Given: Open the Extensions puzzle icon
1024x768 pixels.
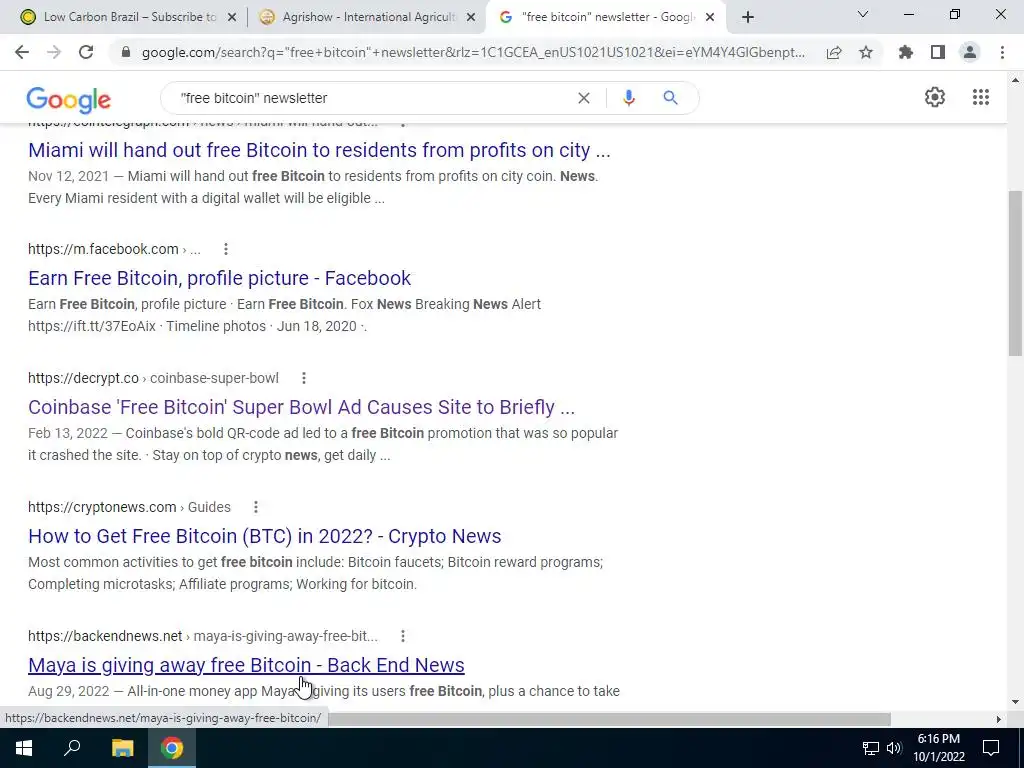Looking at the screenshot, I should 906,52.
